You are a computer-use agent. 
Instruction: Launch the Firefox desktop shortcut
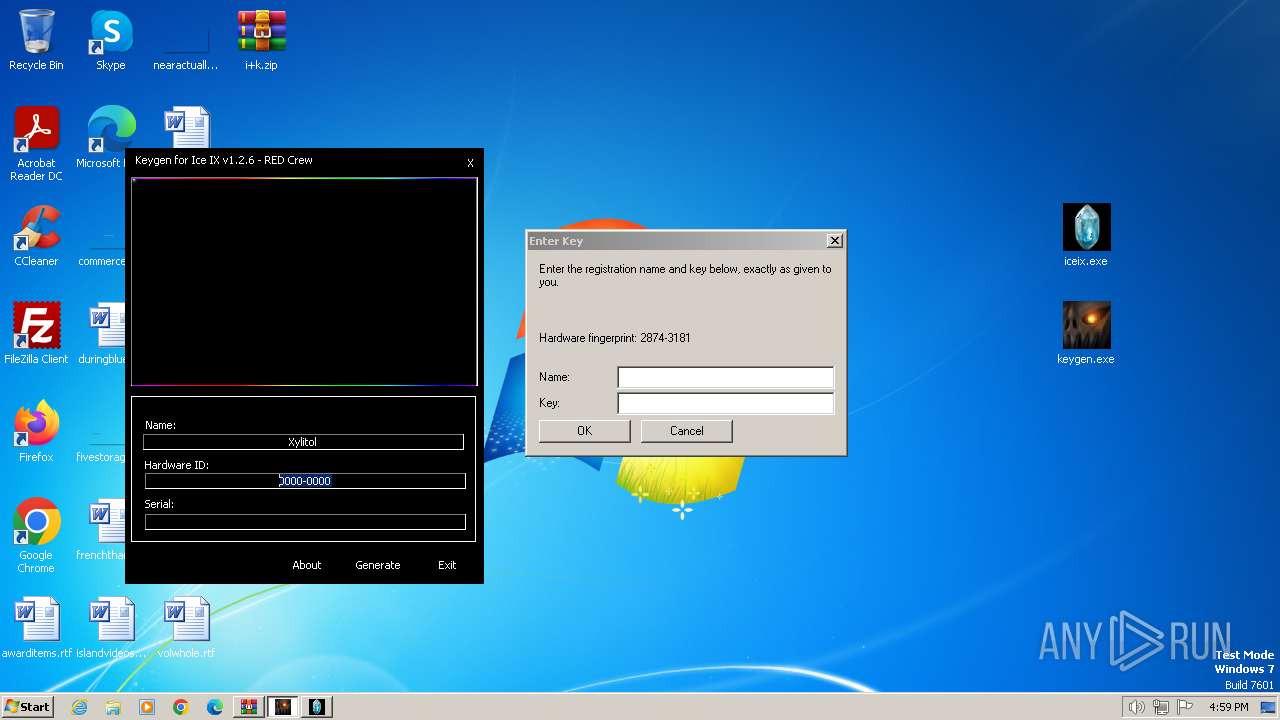tap(36, 431)
